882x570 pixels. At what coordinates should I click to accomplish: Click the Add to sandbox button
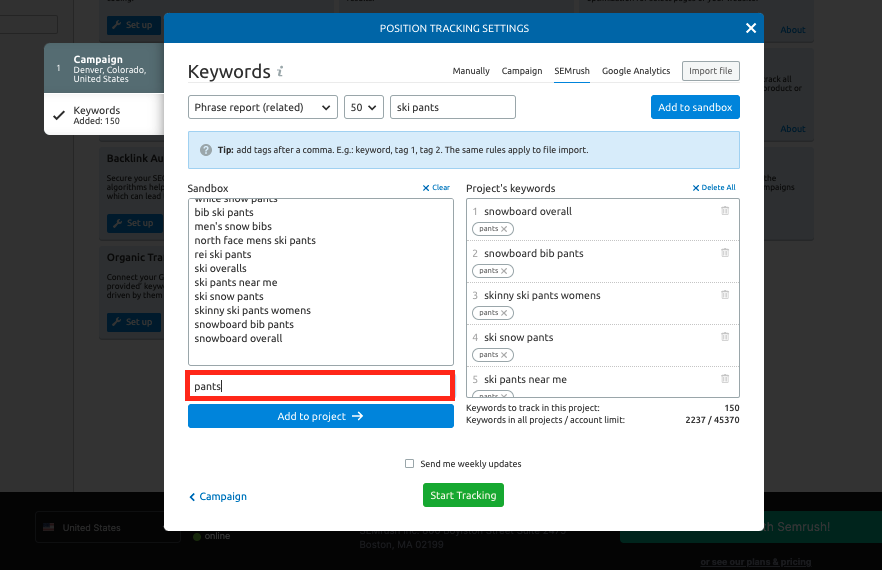pyautogui.click(x=695, y=107)
